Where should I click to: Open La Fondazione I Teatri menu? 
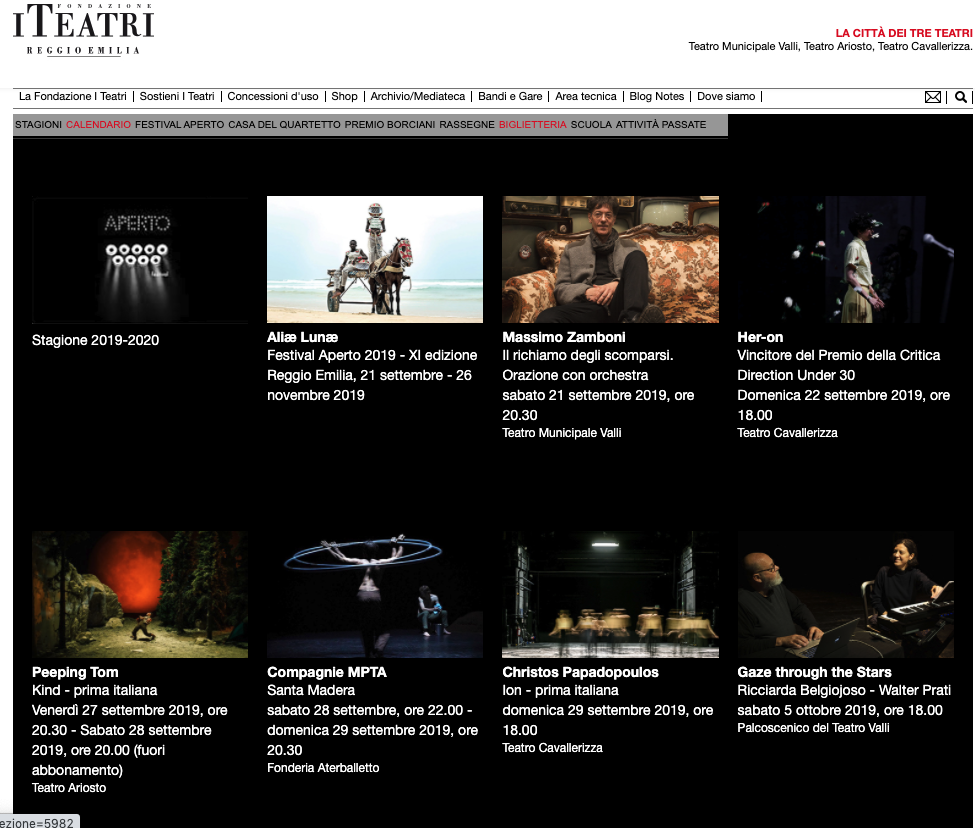pyautogui.click(x=72, y=96)
